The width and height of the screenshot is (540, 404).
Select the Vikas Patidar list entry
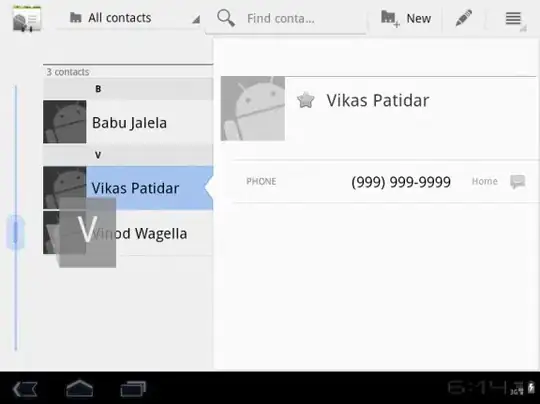tap(128, 188)
